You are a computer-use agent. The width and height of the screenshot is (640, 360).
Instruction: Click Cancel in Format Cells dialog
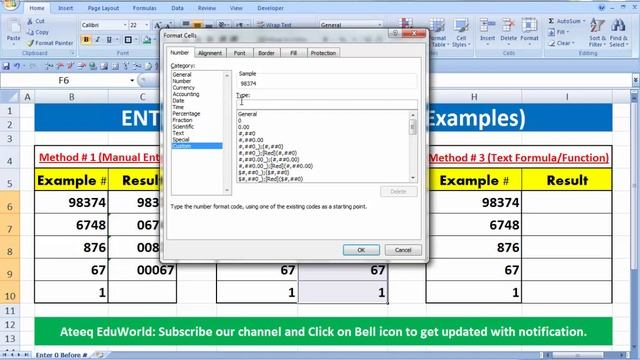tap(403, 250)
